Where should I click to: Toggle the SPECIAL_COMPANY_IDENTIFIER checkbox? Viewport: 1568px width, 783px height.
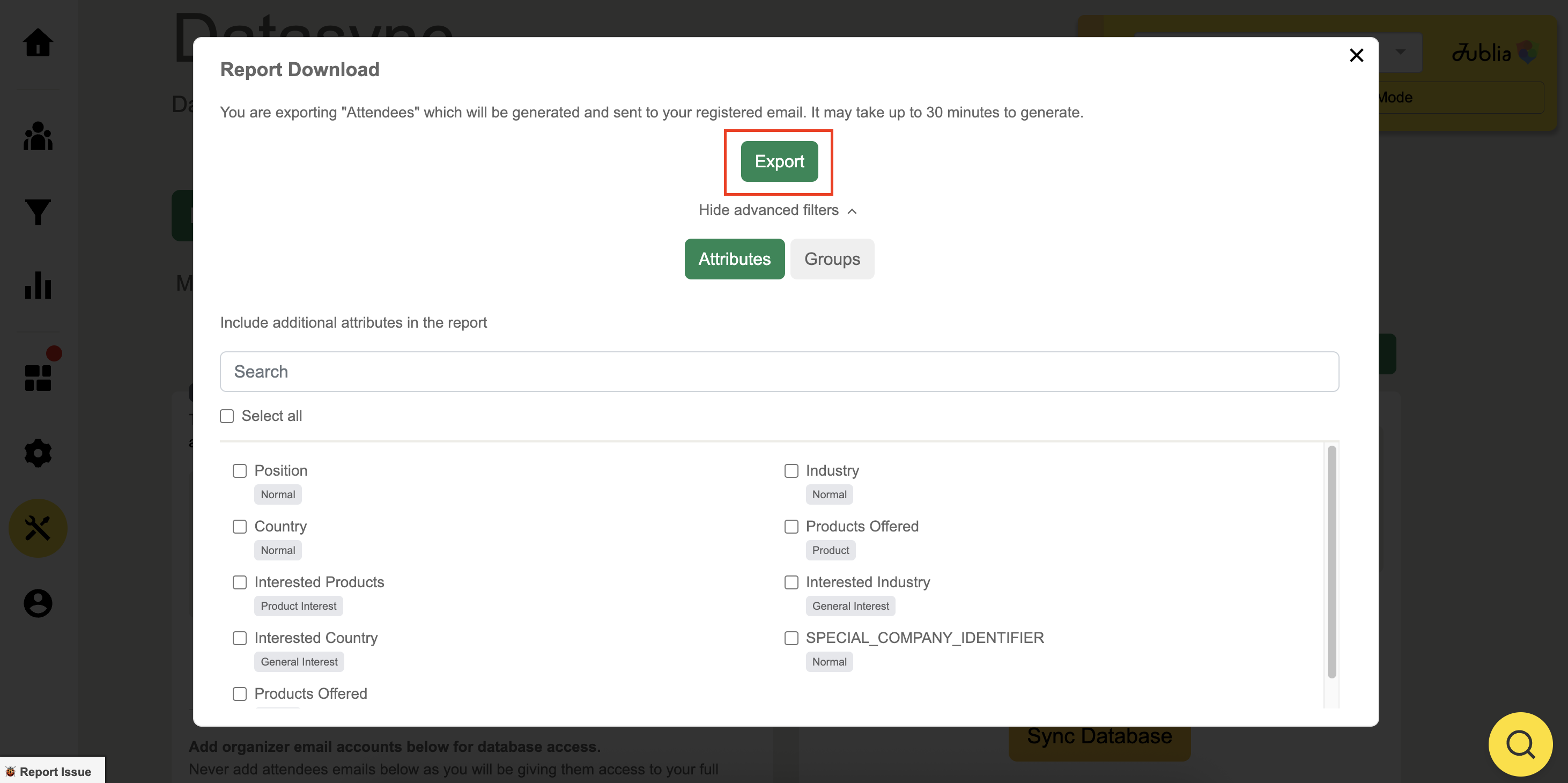[x=792, y=638]
